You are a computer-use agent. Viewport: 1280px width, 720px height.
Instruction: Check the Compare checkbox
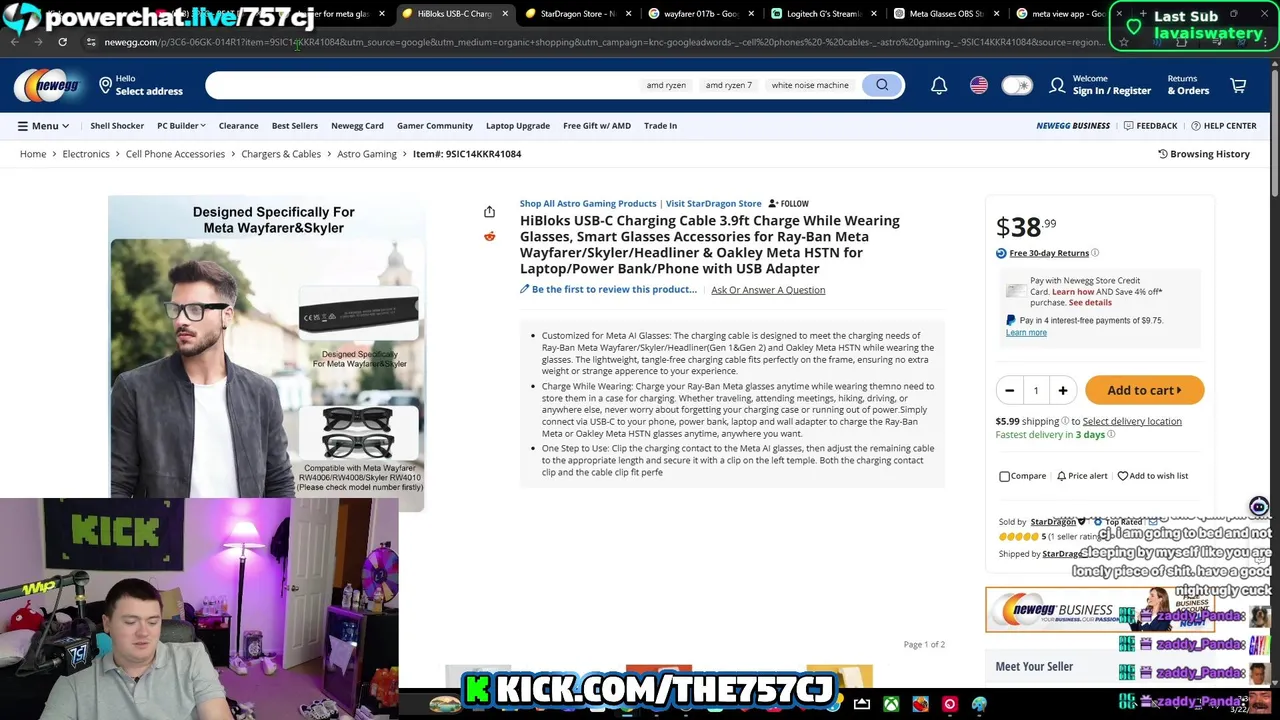(x=1004, y=476)
